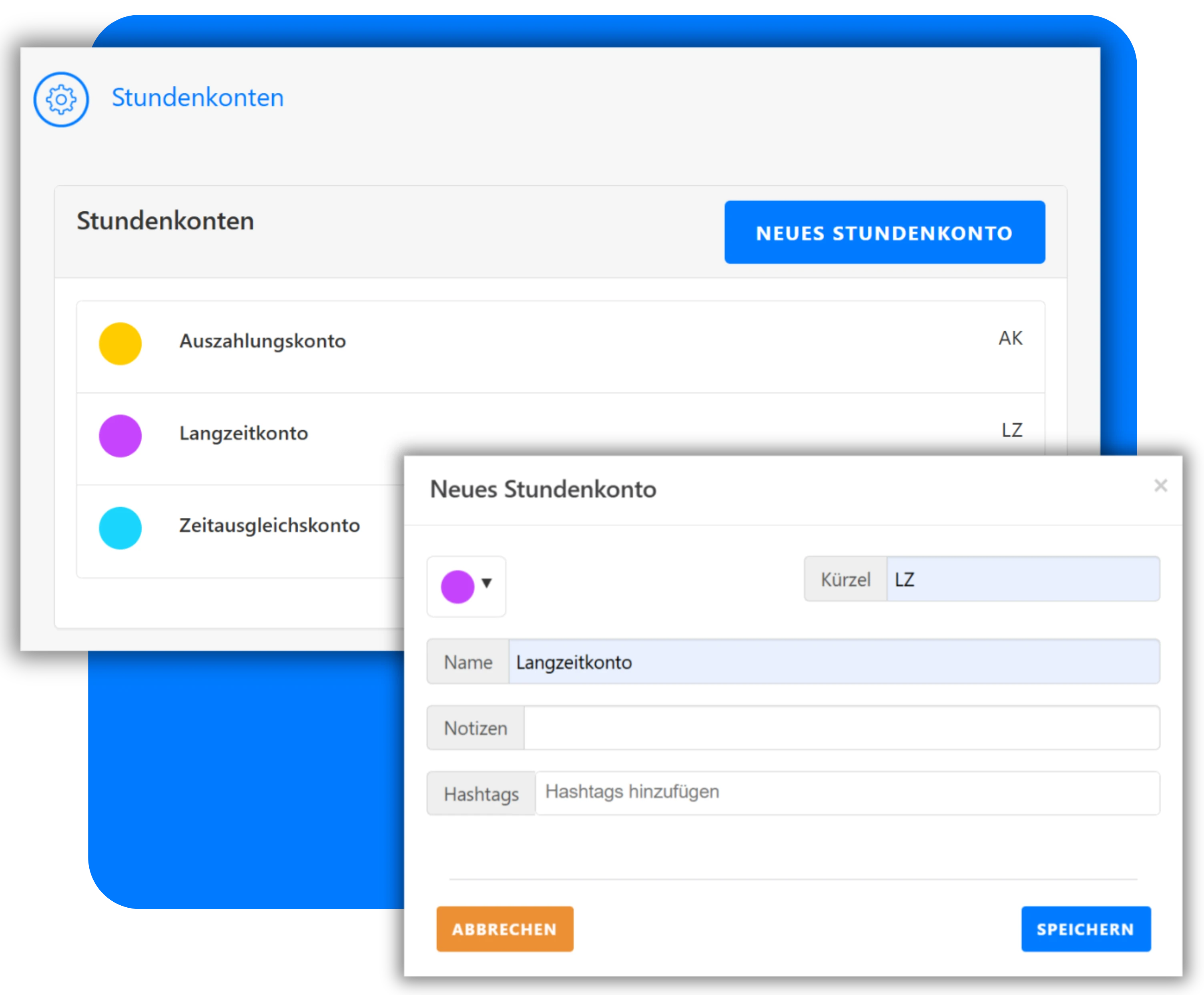Image resolution: width=1204 pixels, height=995 pixels.
Task: Click the AK abbreviation label
Action: tap(1010, 338)
